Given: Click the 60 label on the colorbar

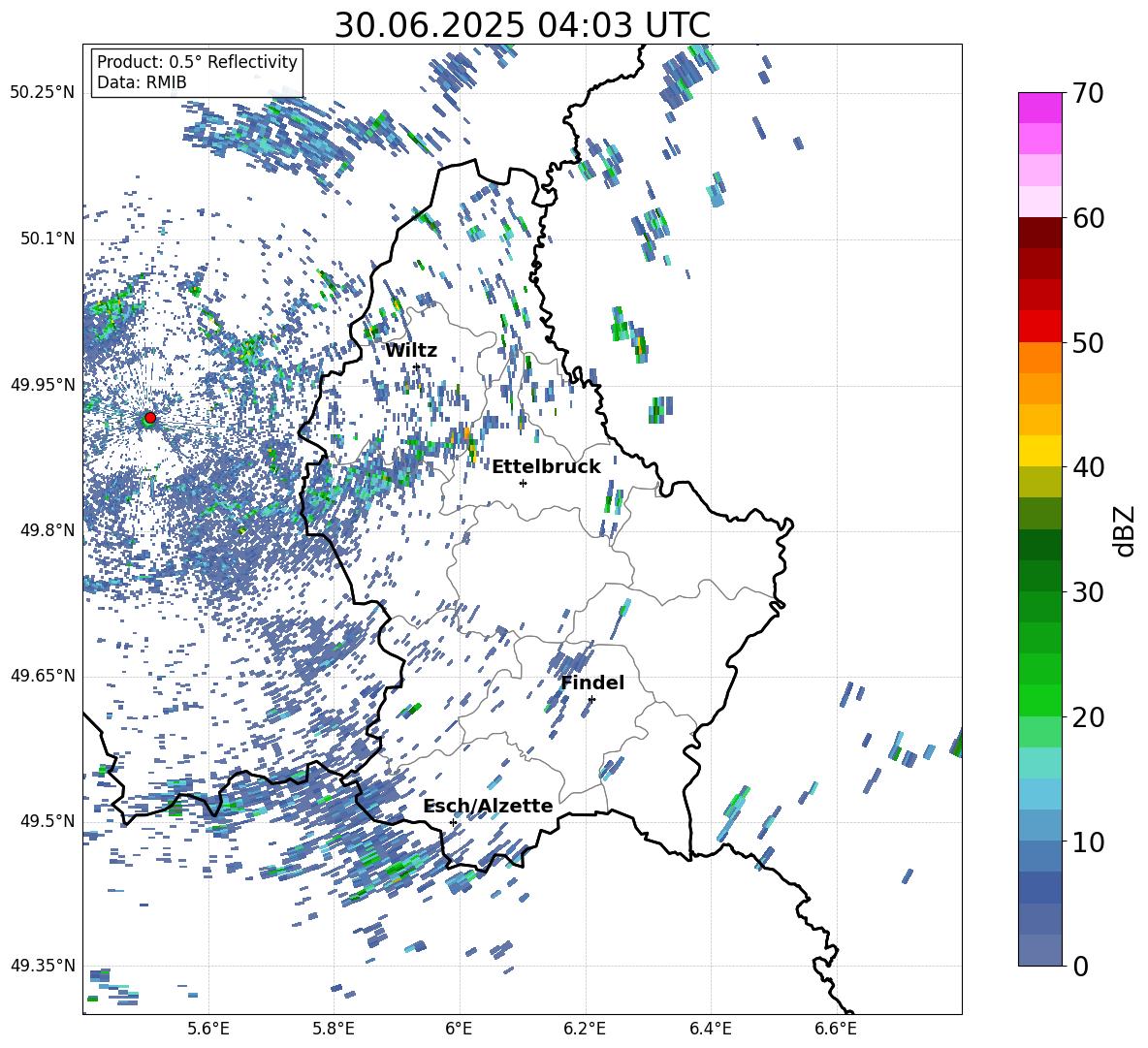Looking at the screenshot, I should click(x=1088, y=218).
